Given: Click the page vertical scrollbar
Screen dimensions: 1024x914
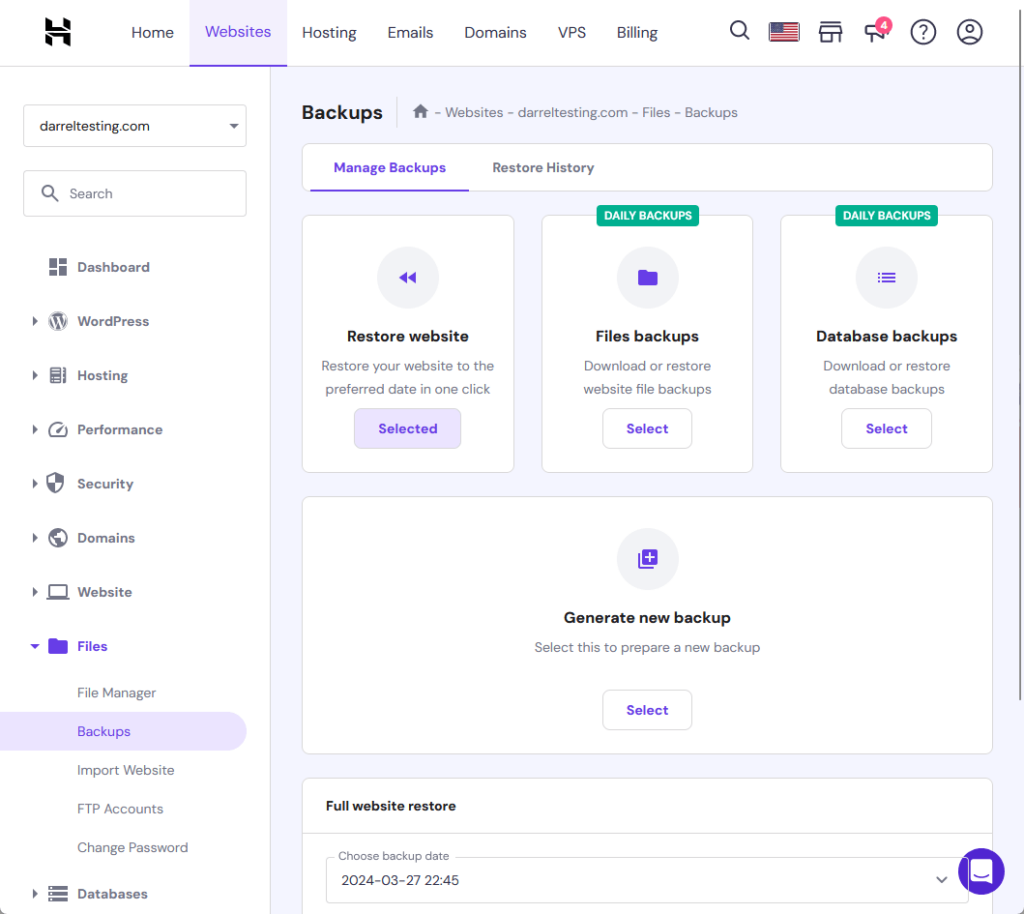Looking at the screenshot, I should pyautogui.click(x=1020, y=353).
